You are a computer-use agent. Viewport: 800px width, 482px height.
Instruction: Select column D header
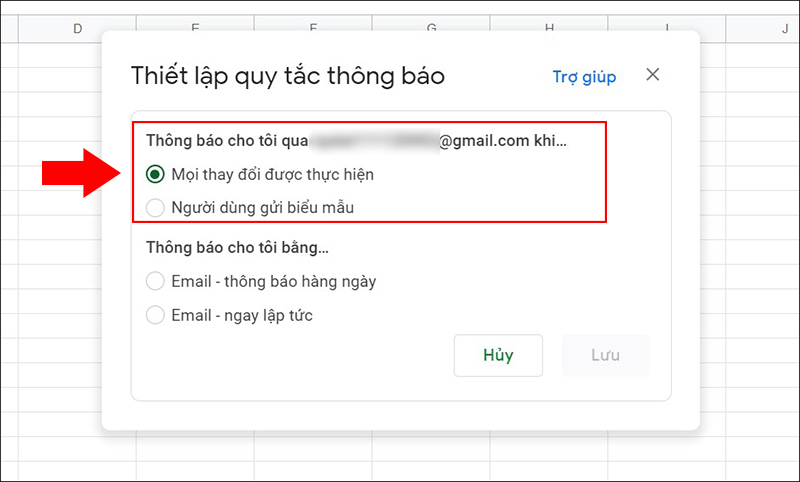[77, 29]
